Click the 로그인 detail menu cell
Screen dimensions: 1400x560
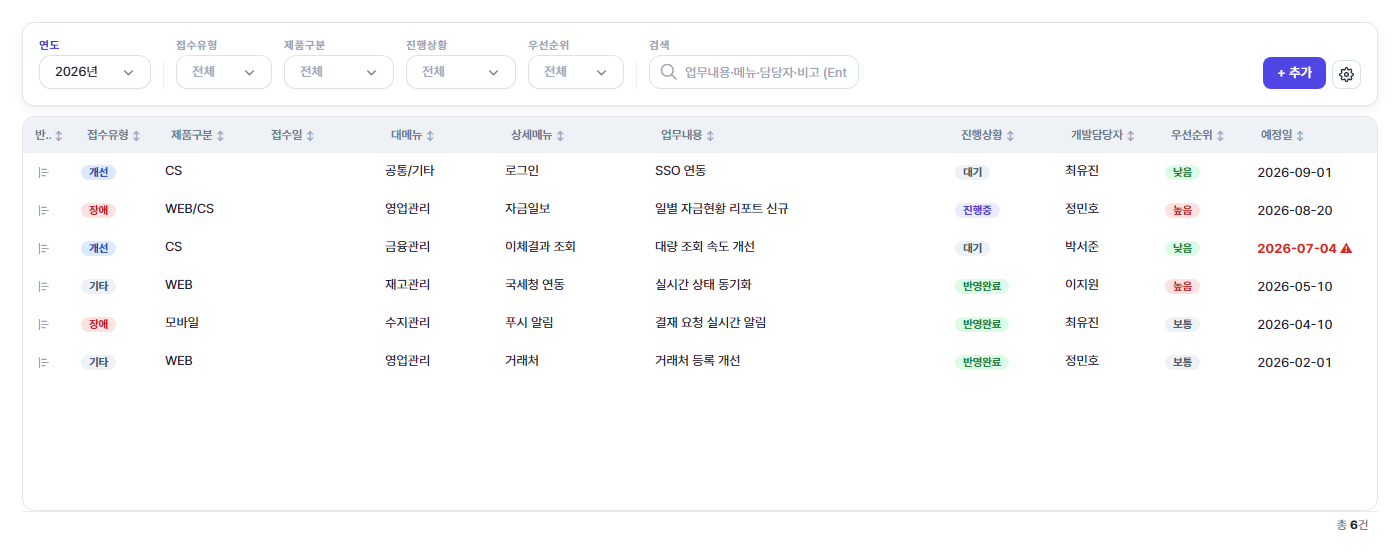point(522,171)
